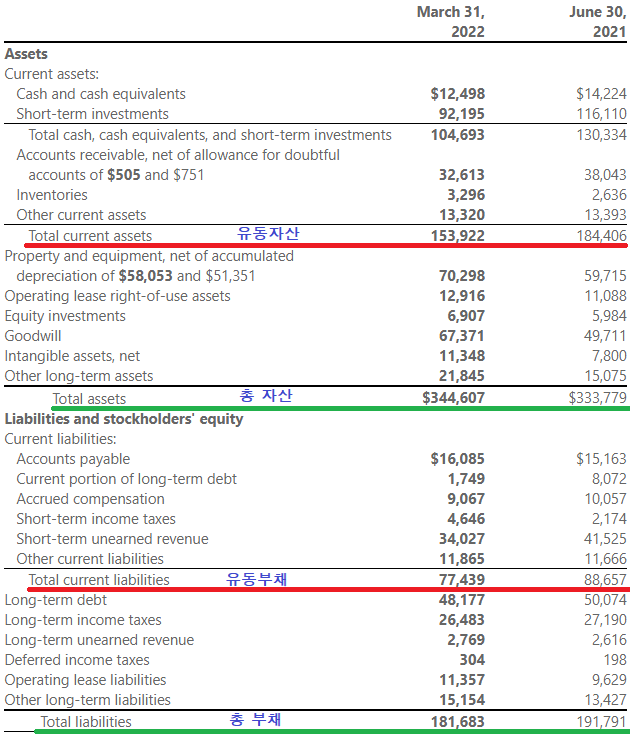Select the 1,749 current debt value
Image resolution: width=630 pixels, height=735 pixels.
(x=465, y=479)
